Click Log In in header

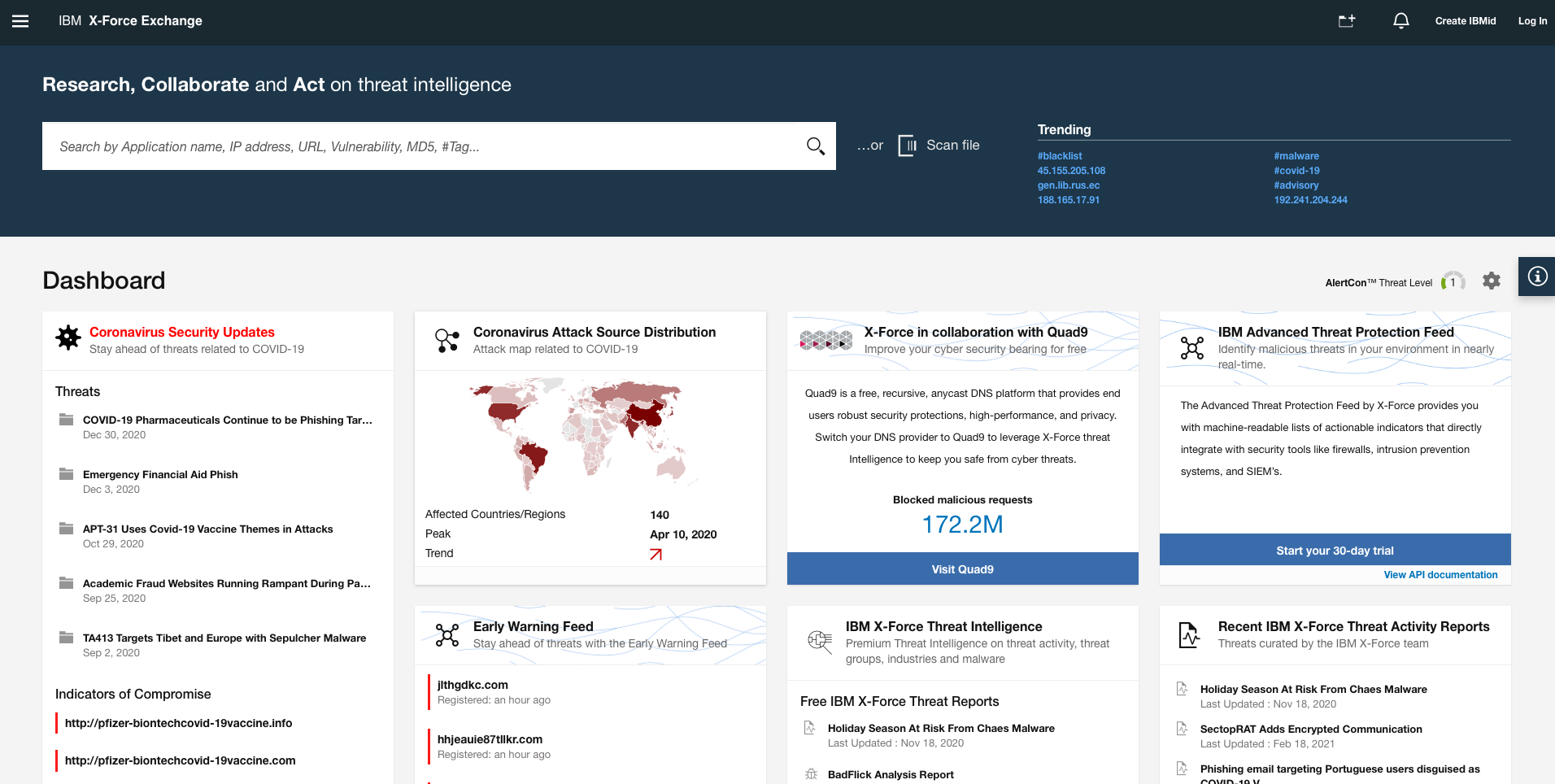(x=1532, y=21)
